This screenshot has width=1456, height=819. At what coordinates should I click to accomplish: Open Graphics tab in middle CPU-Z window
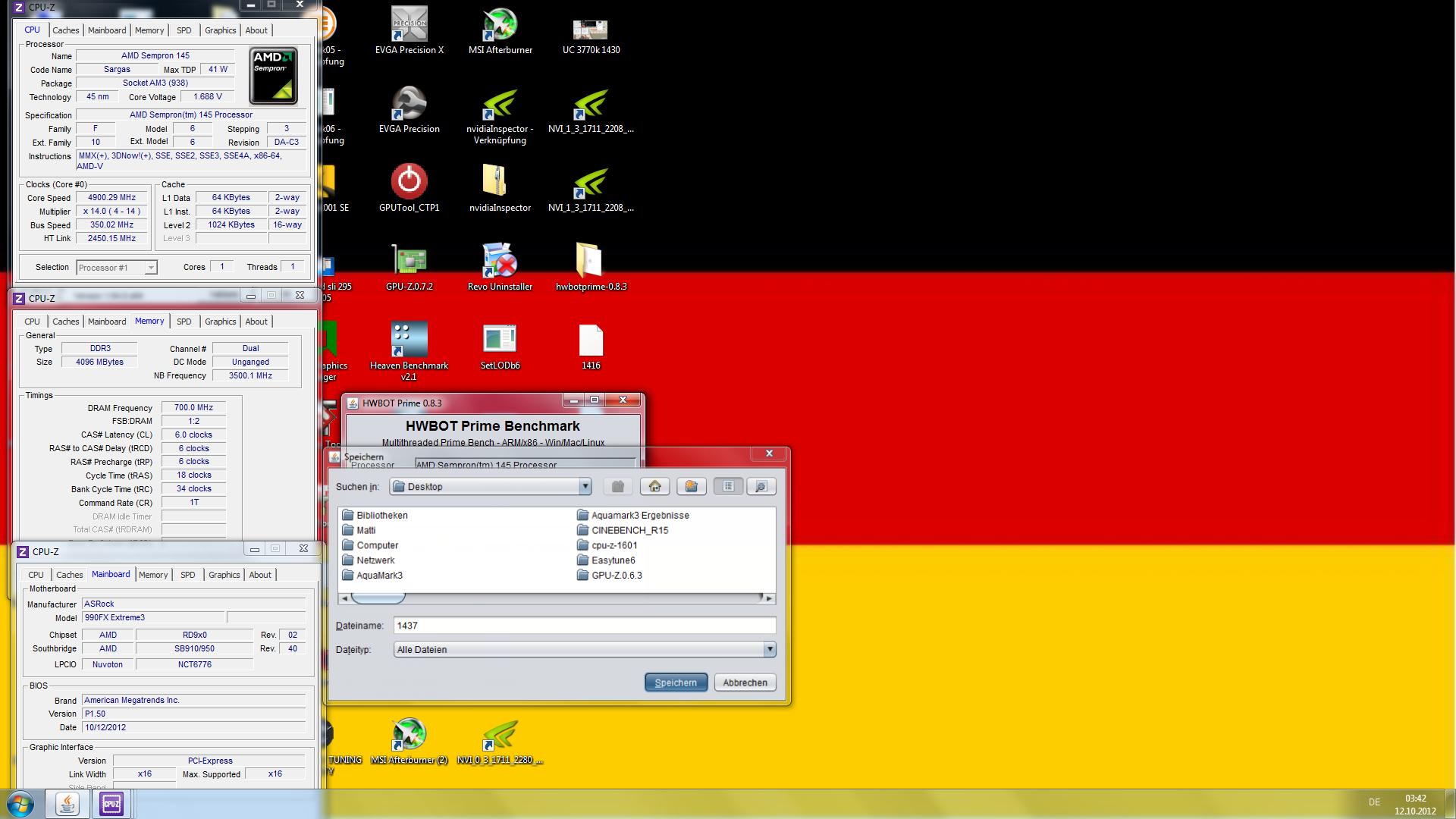(x=221, y=322)
